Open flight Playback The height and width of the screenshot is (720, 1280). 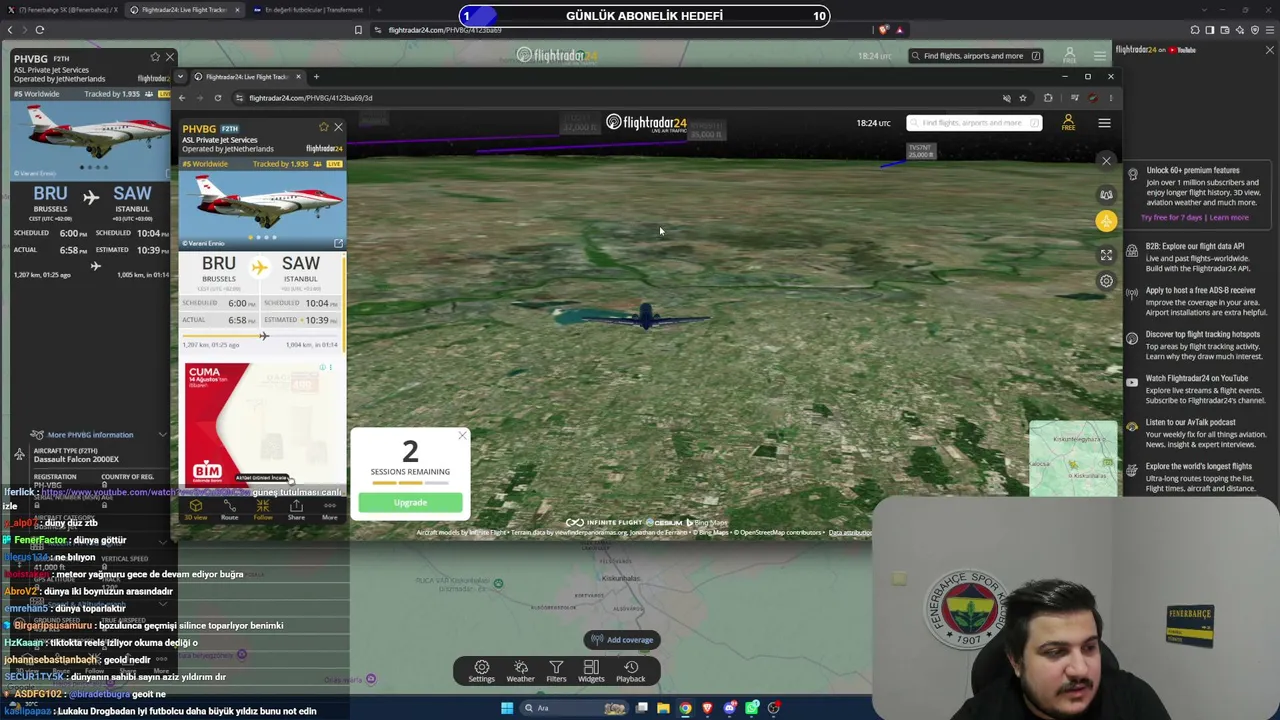pos(631,671)
